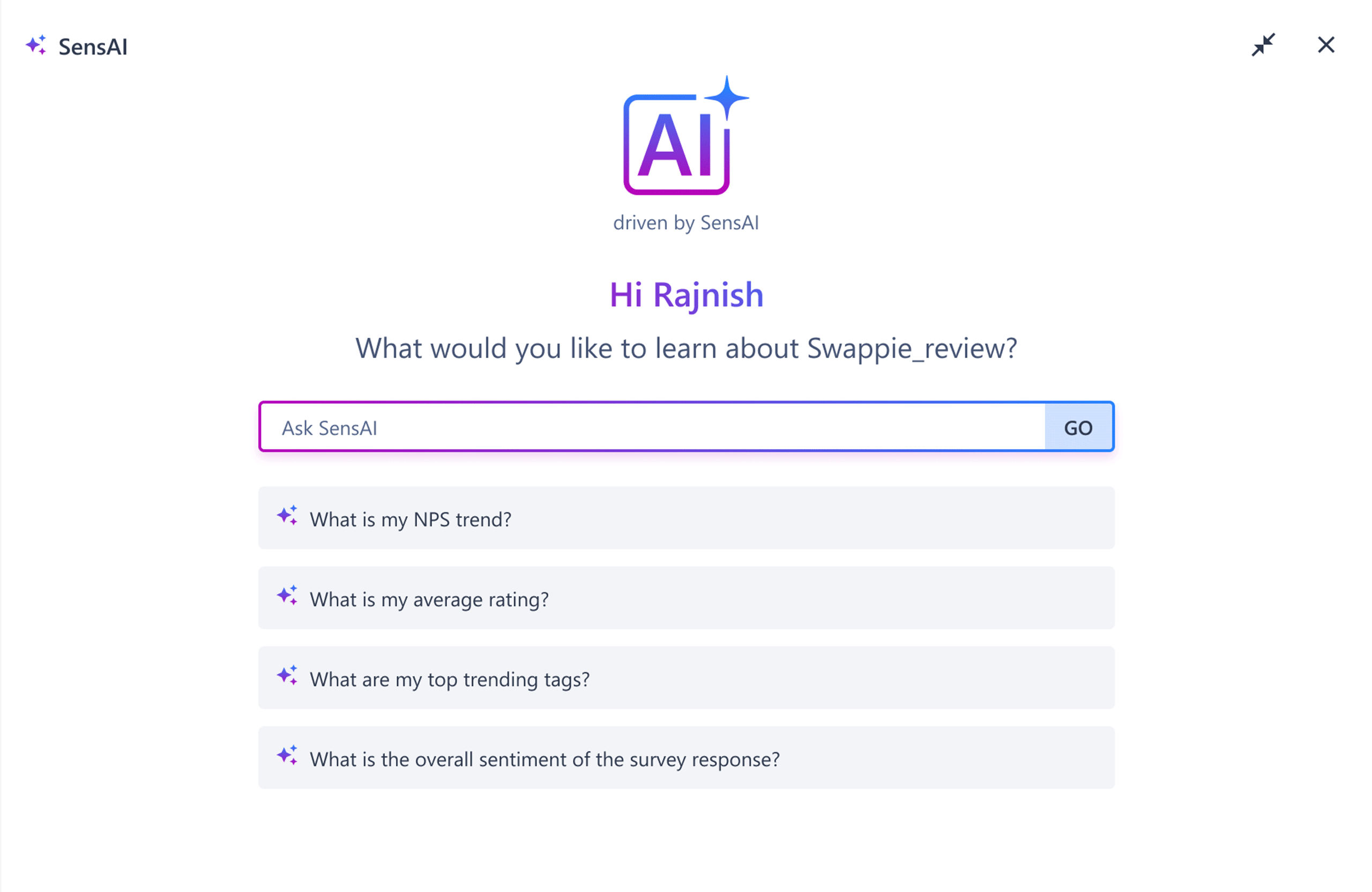Viewport: 1372px width, 892px height.
Task: Select 'What is my NPS trend?' suggestion
Action: pos(411,519)
